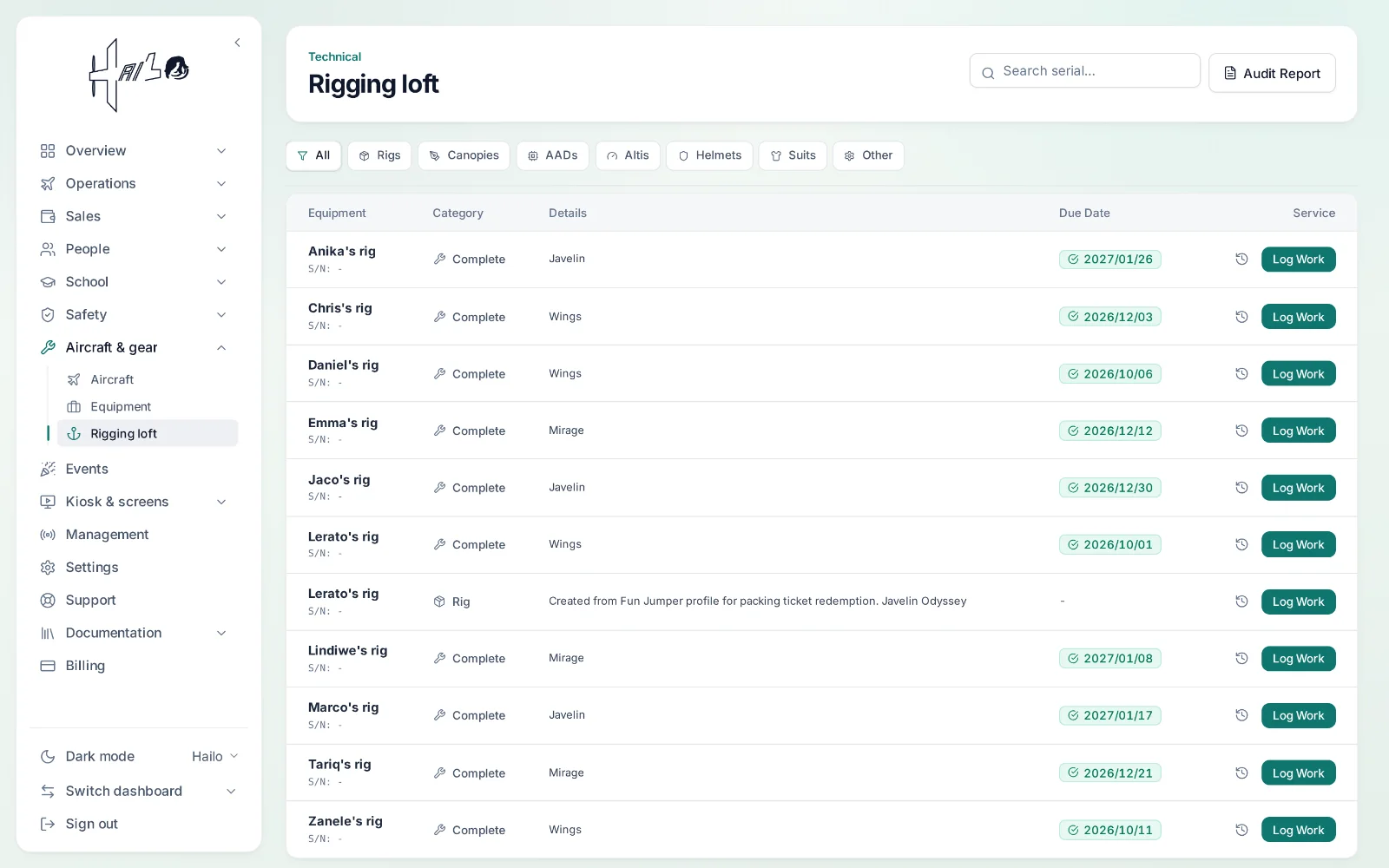
Task: Open service history for Daniel's rig
Action: click(1241, 374)
